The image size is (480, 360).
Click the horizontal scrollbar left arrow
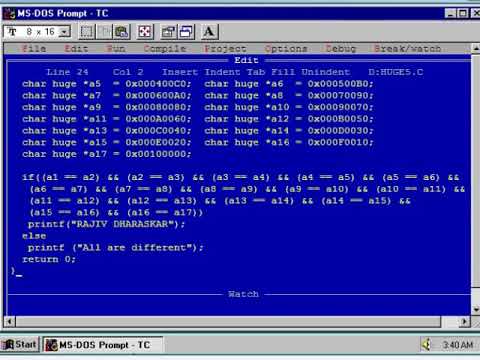(x=9, y=322)
